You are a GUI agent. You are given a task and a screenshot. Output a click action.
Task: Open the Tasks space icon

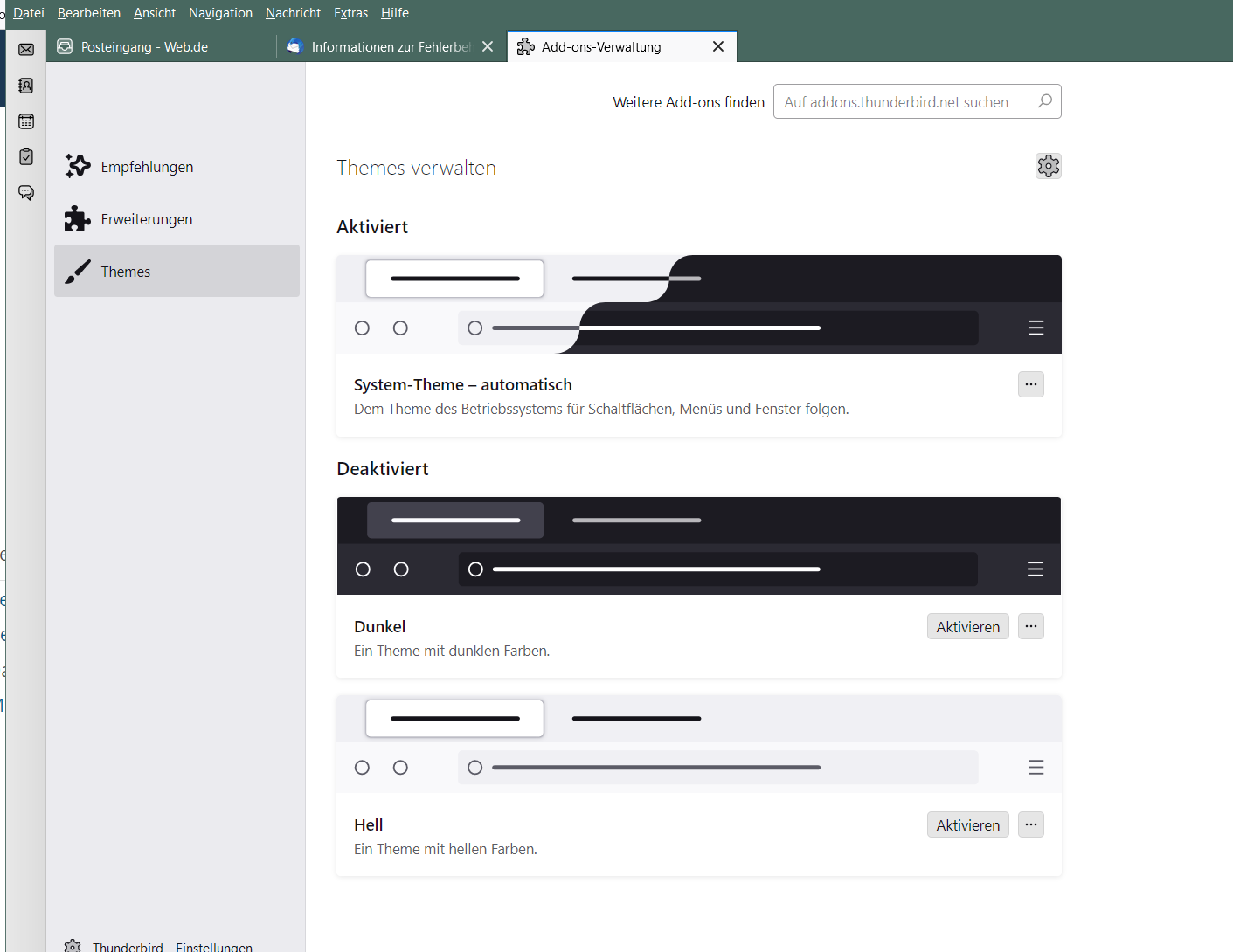(x=26, y=156)
